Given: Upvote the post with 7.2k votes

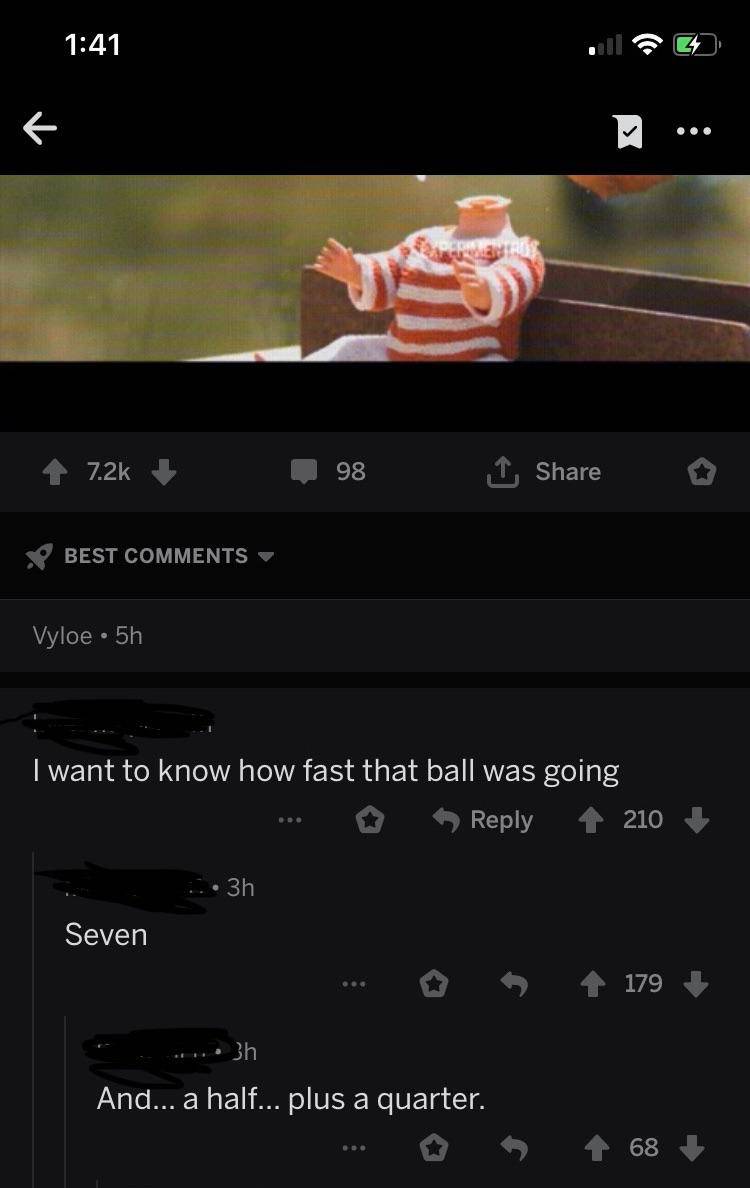Looking at the screenshot, I should pyautogui.click(x=55, y=472).
